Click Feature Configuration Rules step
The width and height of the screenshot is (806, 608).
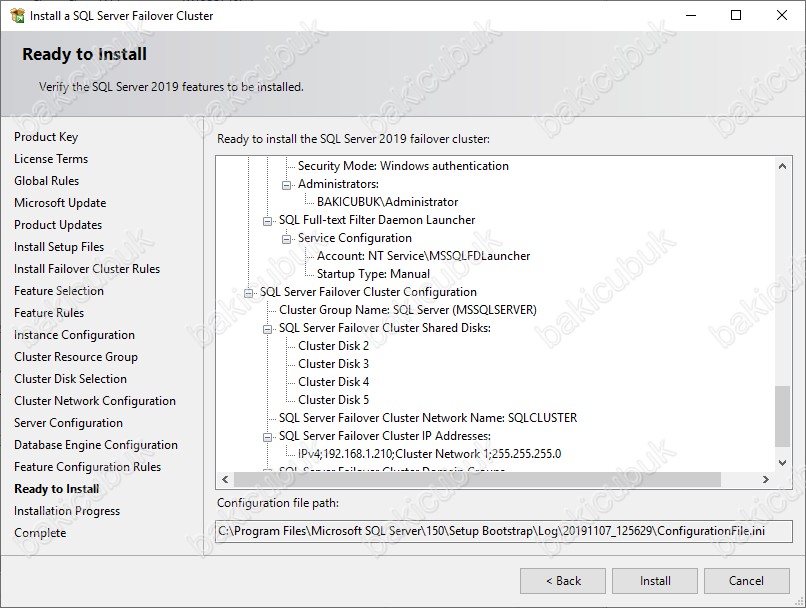click(87, 467)
